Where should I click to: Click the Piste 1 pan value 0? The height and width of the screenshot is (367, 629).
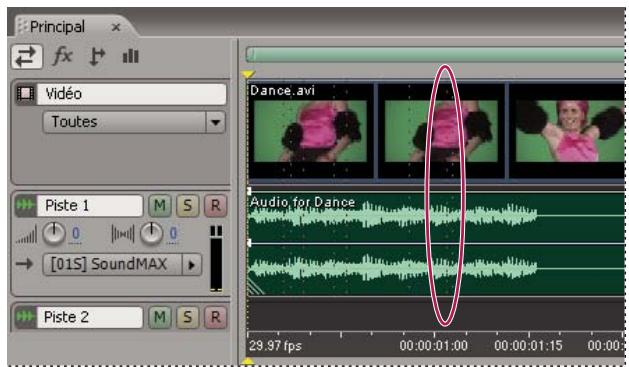pos(173,233)
